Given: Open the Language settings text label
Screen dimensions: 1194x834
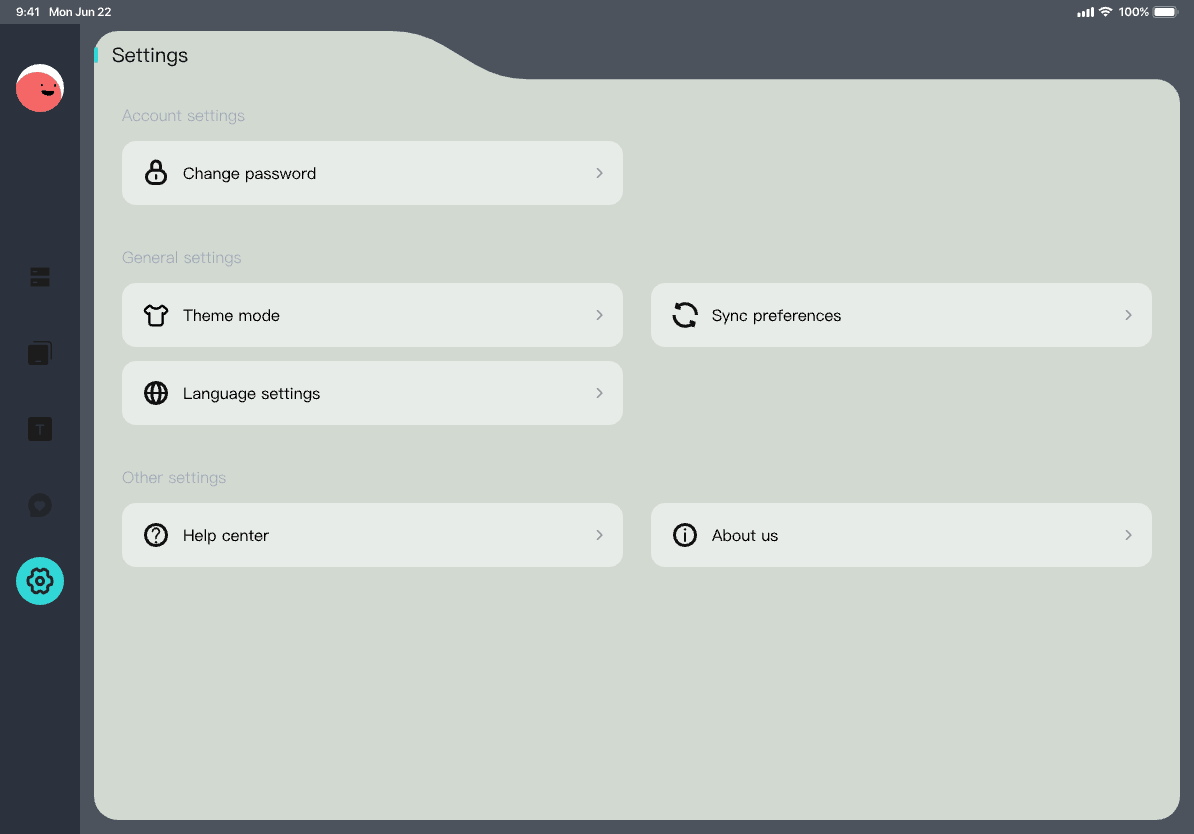Looking at the screenshot, I should 251,394.
